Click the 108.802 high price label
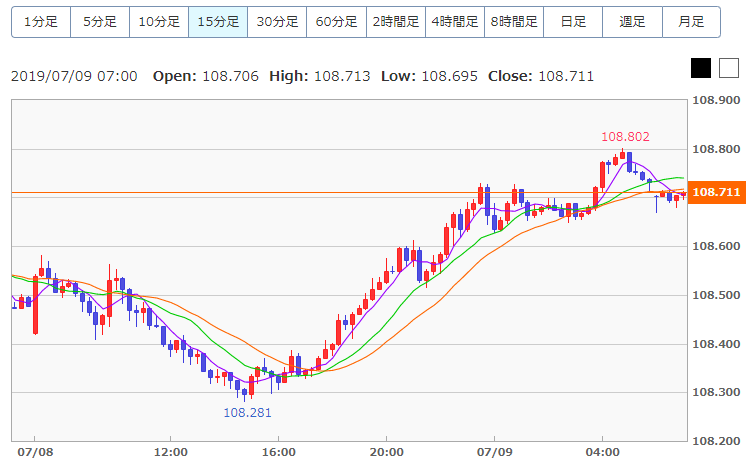The width and height of the screenshot is (752, 465). pos(625,137)
